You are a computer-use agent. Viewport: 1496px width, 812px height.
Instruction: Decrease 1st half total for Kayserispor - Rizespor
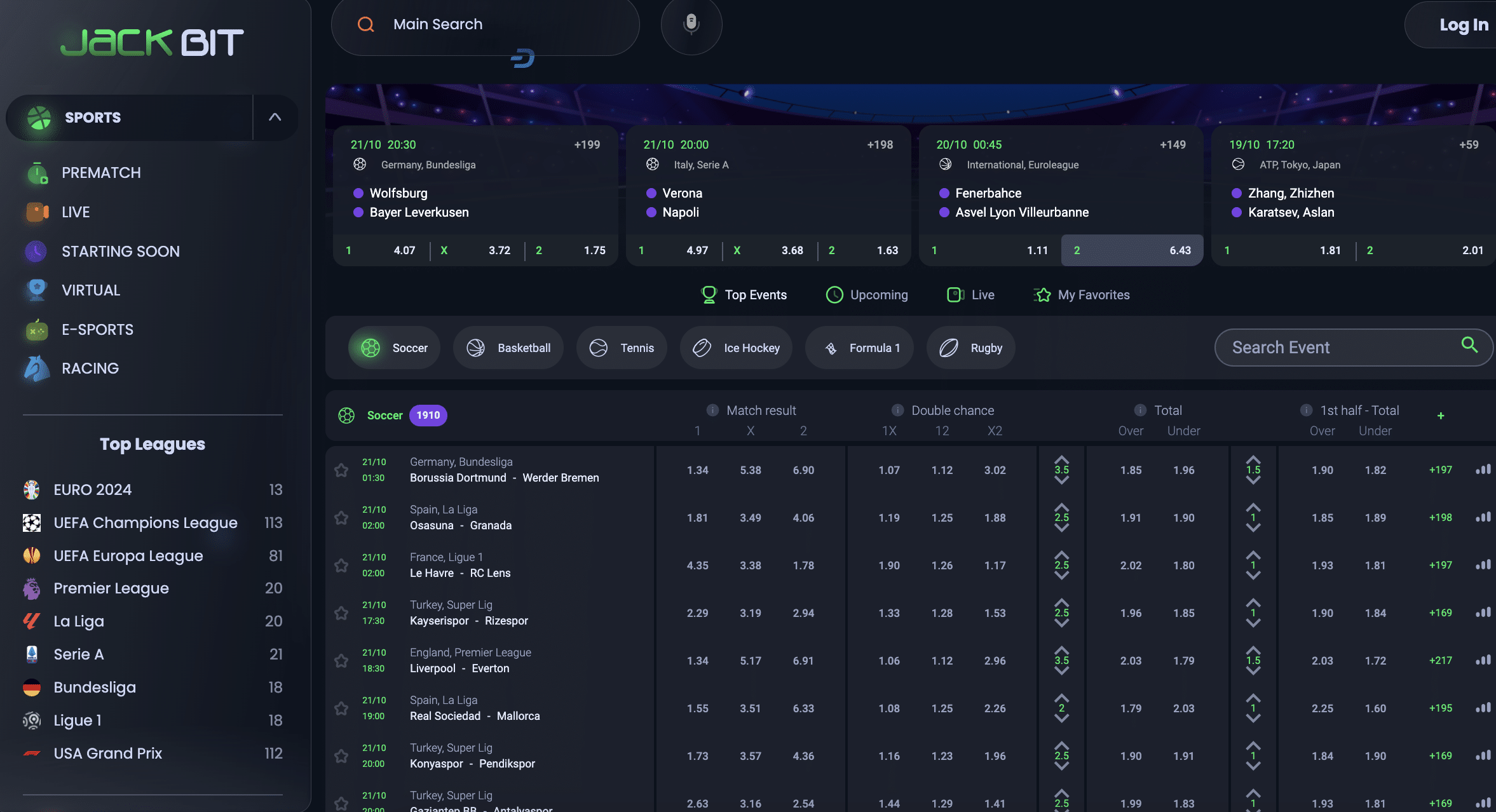1253,623
